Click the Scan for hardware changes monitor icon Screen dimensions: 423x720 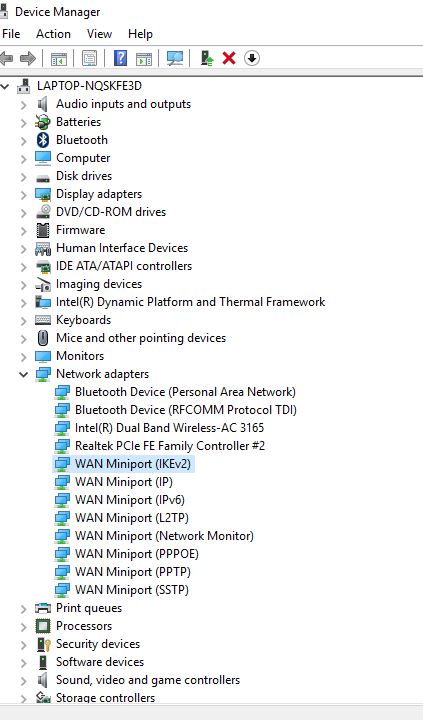click(x=175, y=58)
